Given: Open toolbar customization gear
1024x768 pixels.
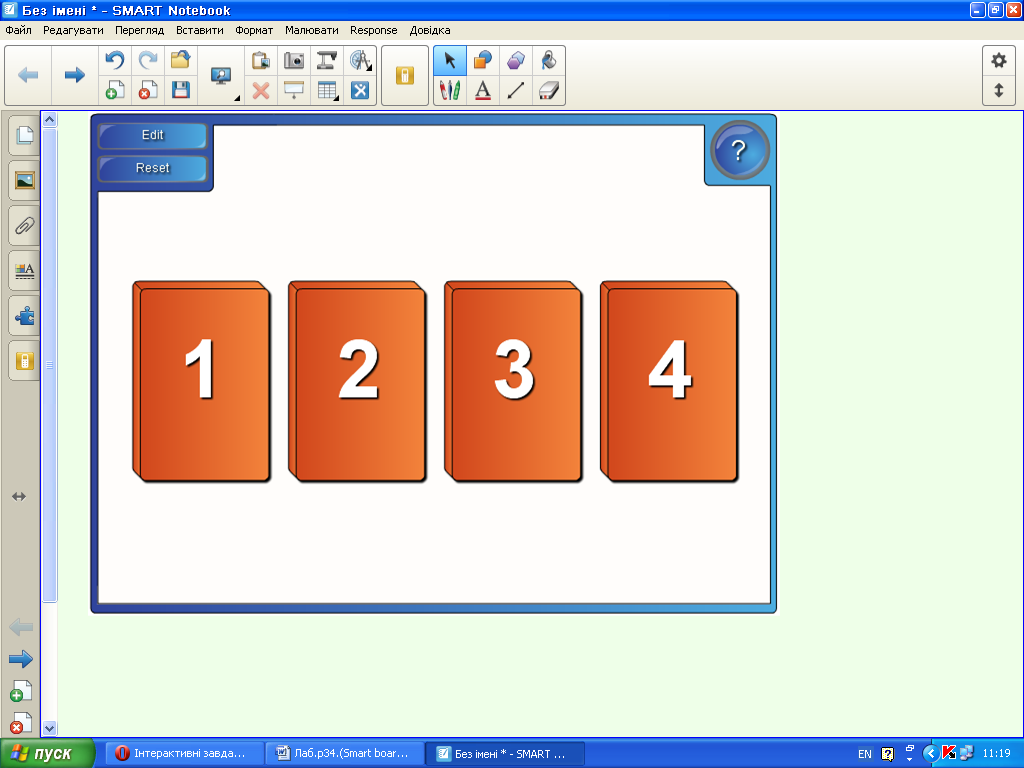Looking at the screenshot, I should click(x=999, y=61).
